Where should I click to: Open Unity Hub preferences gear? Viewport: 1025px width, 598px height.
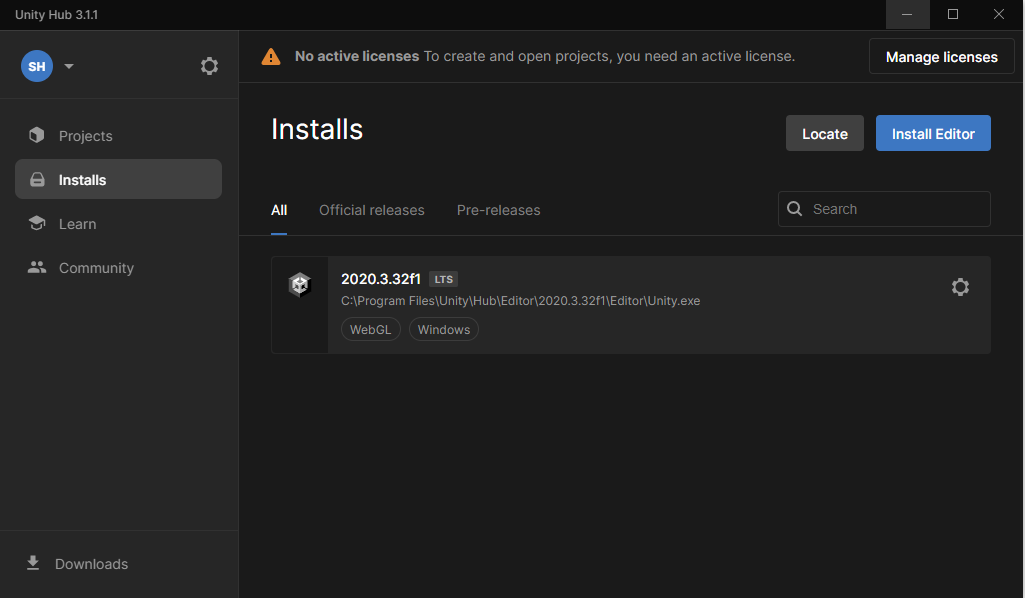click(x=209, y=65)
